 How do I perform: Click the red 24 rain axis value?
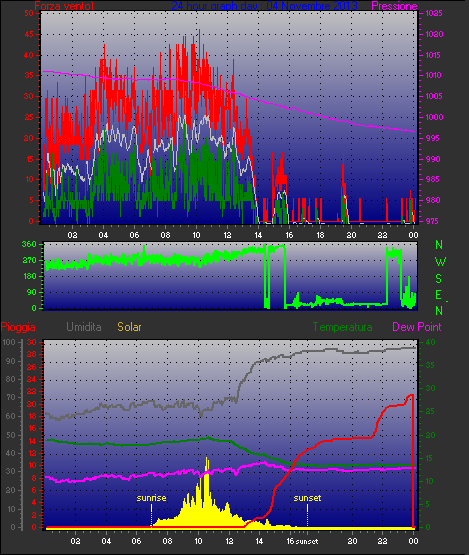[32, 379]
